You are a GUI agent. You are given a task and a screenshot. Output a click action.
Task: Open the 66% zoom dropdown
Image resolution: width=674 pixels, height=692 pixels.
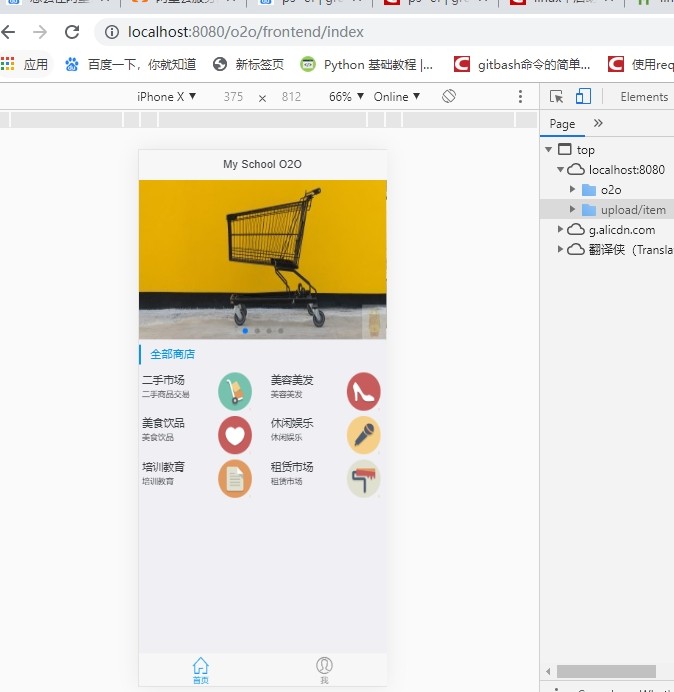(x=346, y=97)
